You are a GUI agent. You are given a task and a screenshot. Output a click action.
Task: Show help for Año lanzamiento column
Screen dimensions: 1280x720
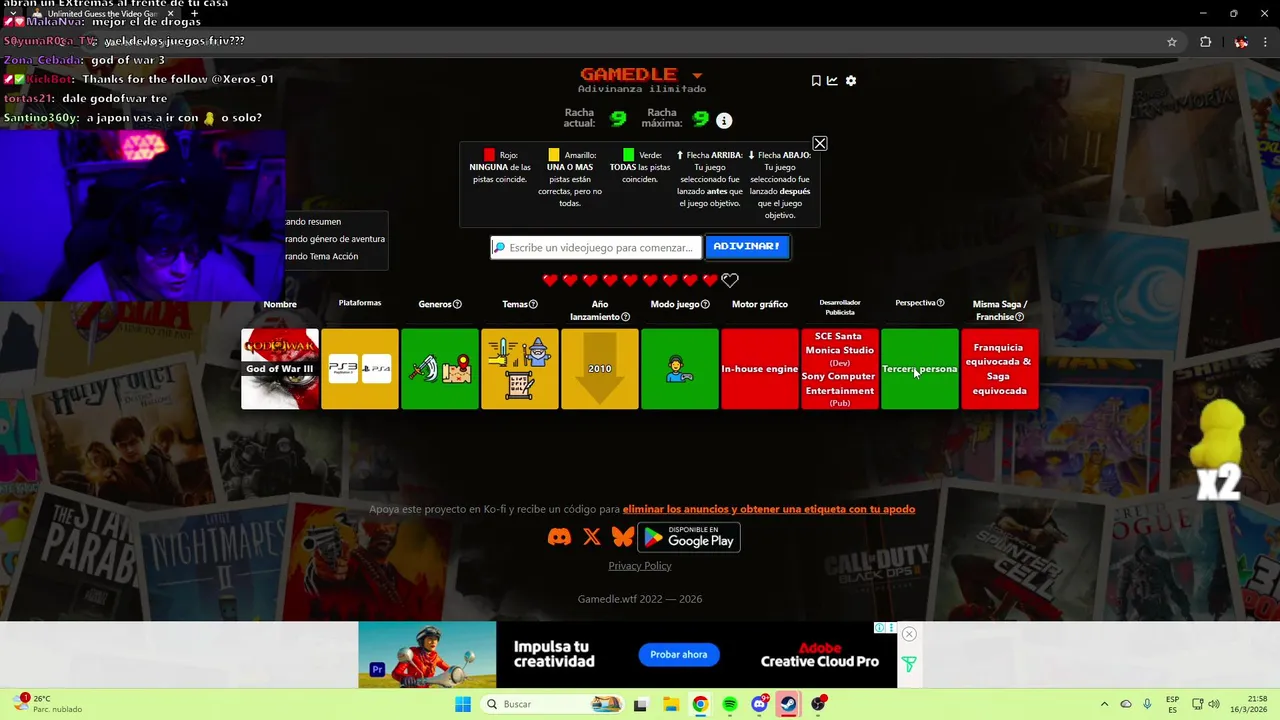coord(625,317)
